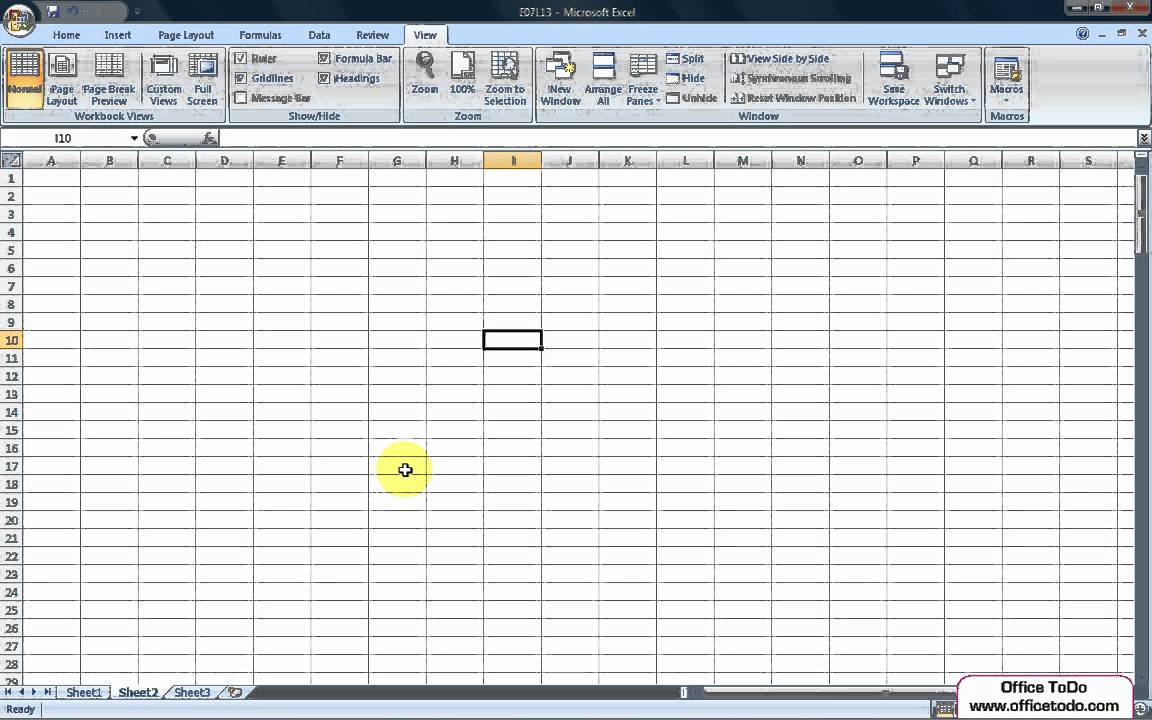Select row 20 header
Screen dimensions: 1152x720
click(x=12, y=520)
